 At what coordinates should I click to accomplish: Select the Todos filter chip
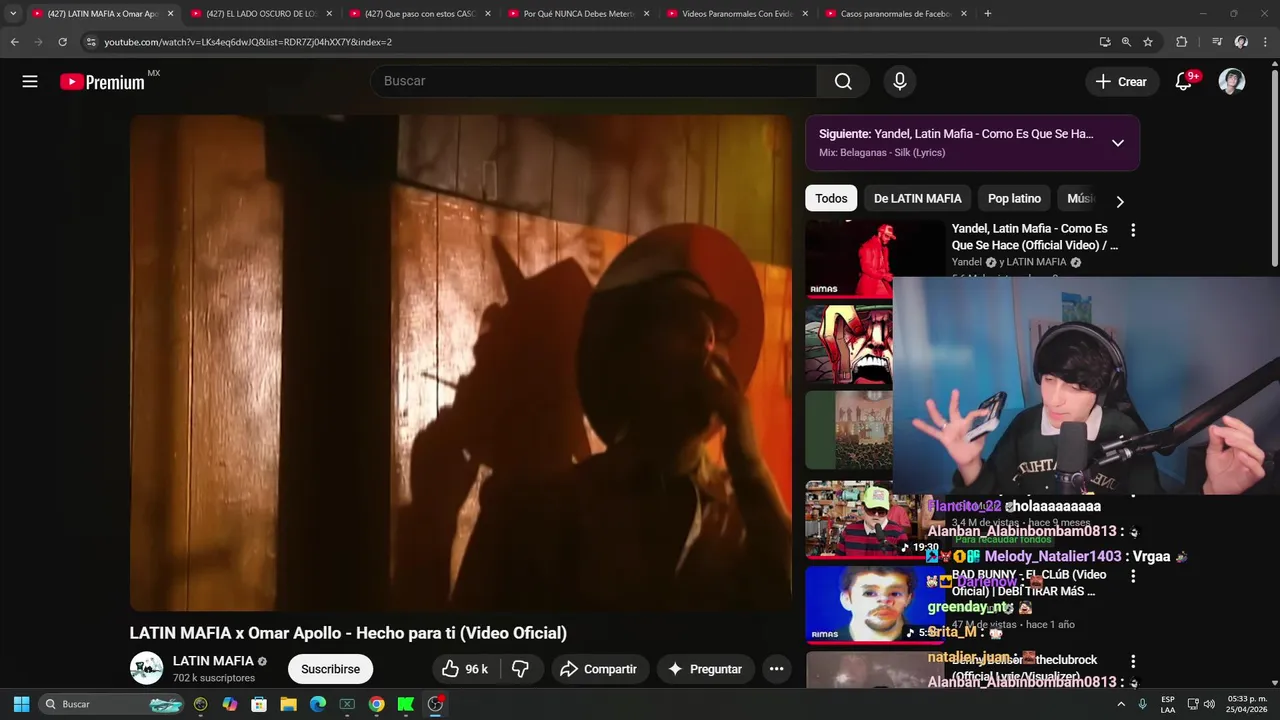pyautogui.click(x=831, y=199)
